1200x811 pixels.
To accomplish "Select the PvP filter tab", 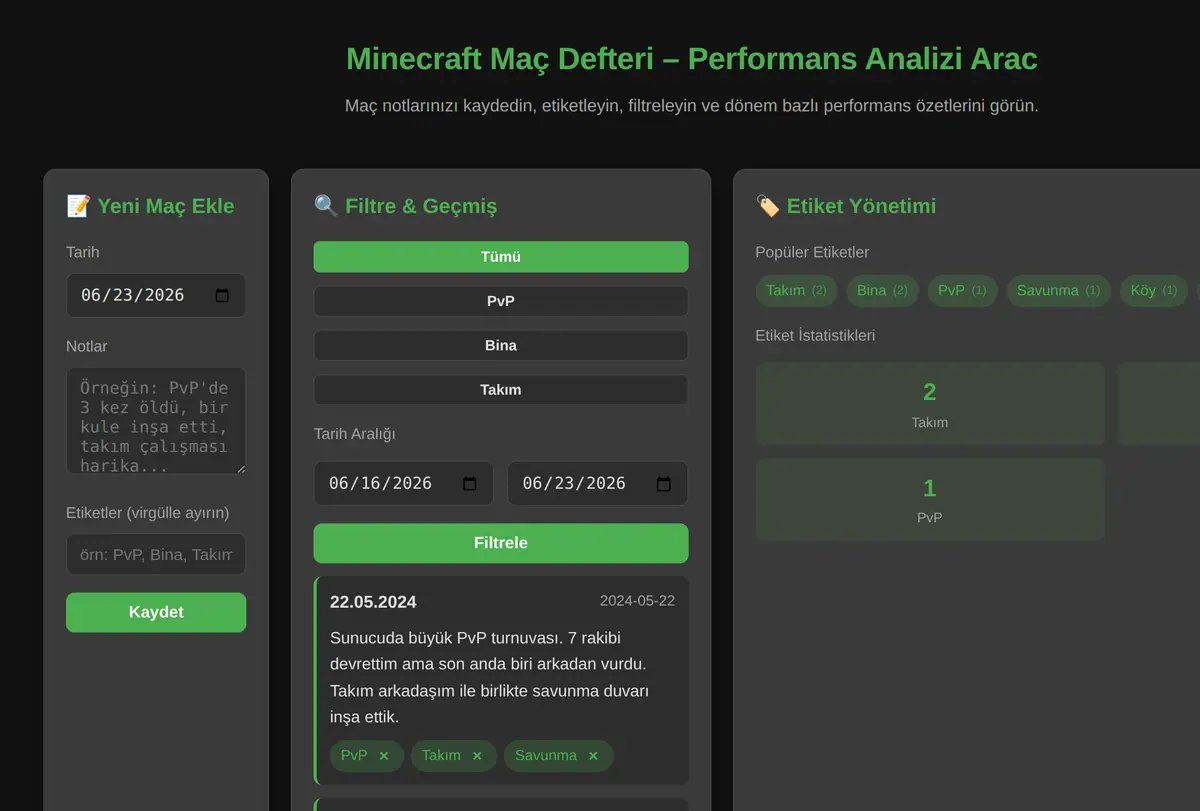I will (501, 301).
